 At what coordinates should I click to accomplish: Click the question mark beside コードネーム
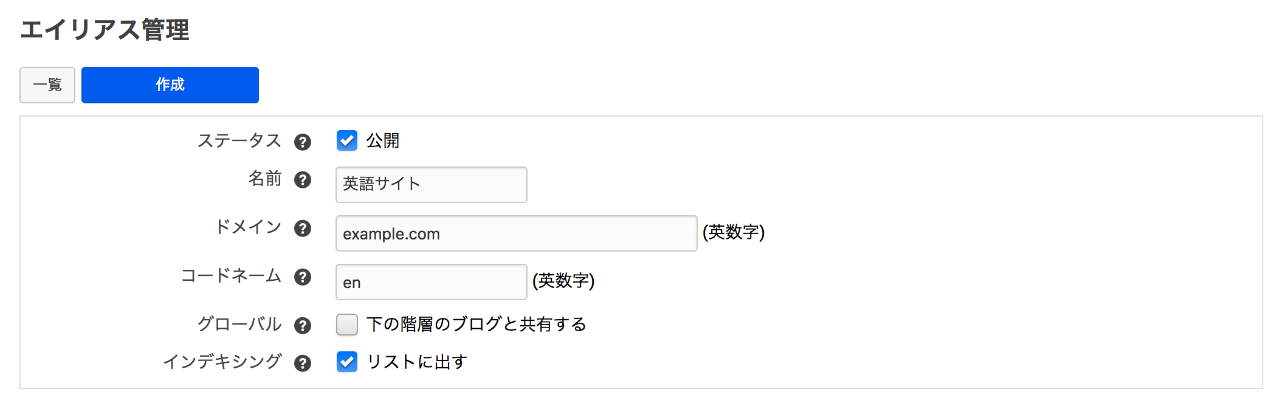pyautogui.click(x=303, y=278)
